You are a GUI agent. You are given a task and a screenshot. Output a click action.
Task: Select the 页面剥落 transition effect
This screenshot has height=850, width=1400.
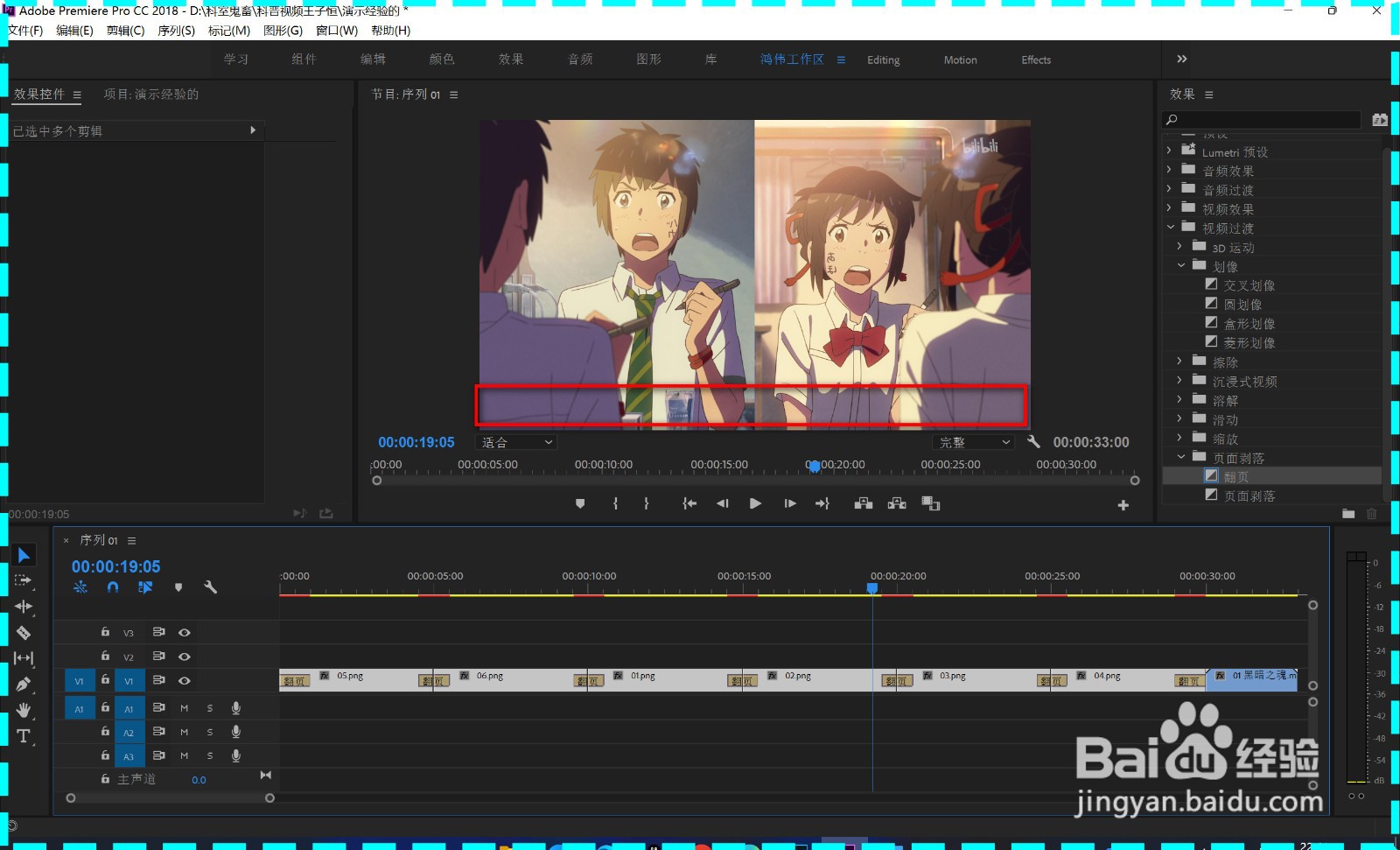[1249, 495]
